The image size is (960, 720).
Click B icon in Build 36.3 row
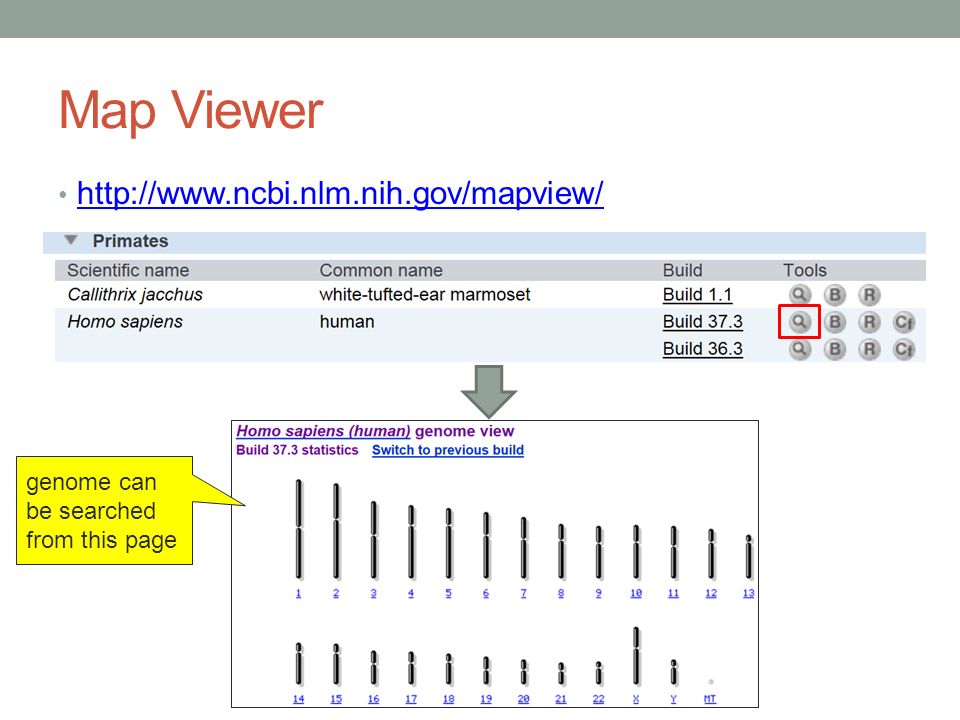click(834, 349)
